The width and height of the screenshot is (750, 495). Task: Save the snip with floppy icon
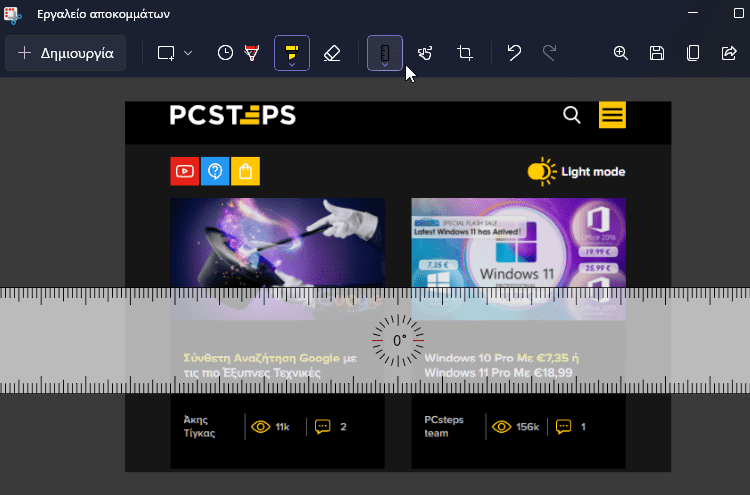[657, 53]
